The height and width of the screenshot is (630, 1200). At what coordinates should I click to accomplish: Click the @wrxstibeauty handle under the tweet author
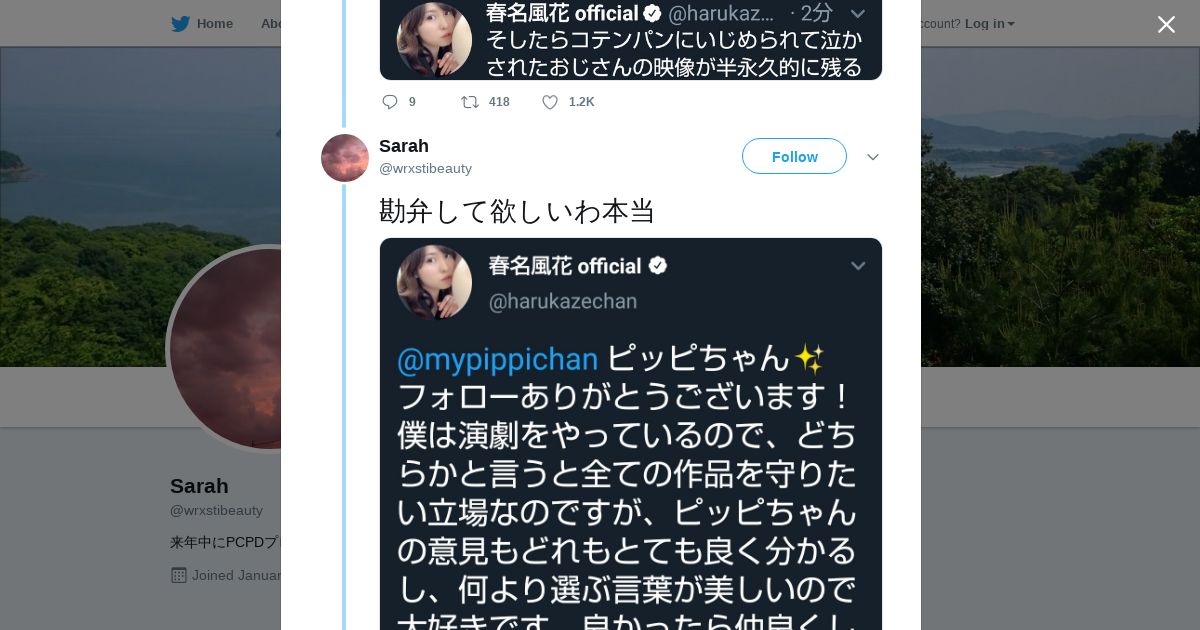point(425,169)
